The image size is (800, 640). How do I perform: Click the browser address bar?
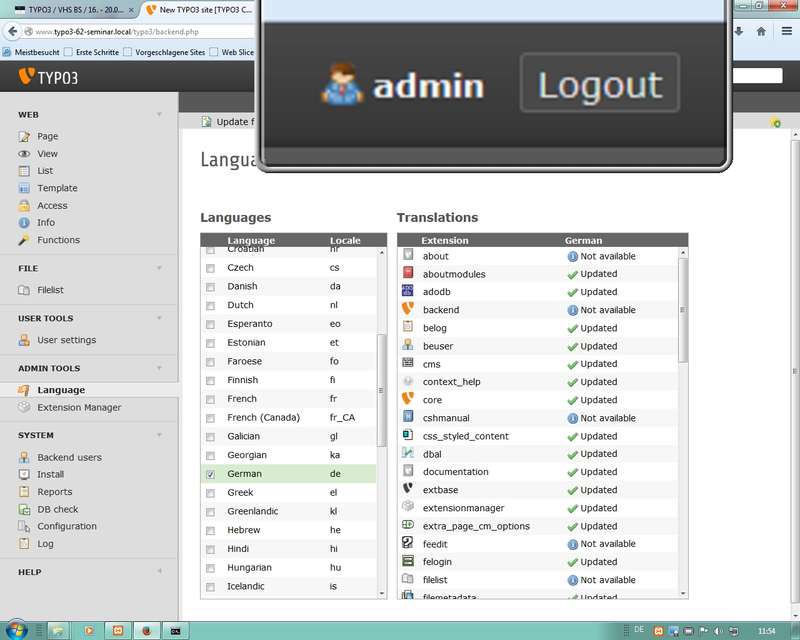(138, 32)
